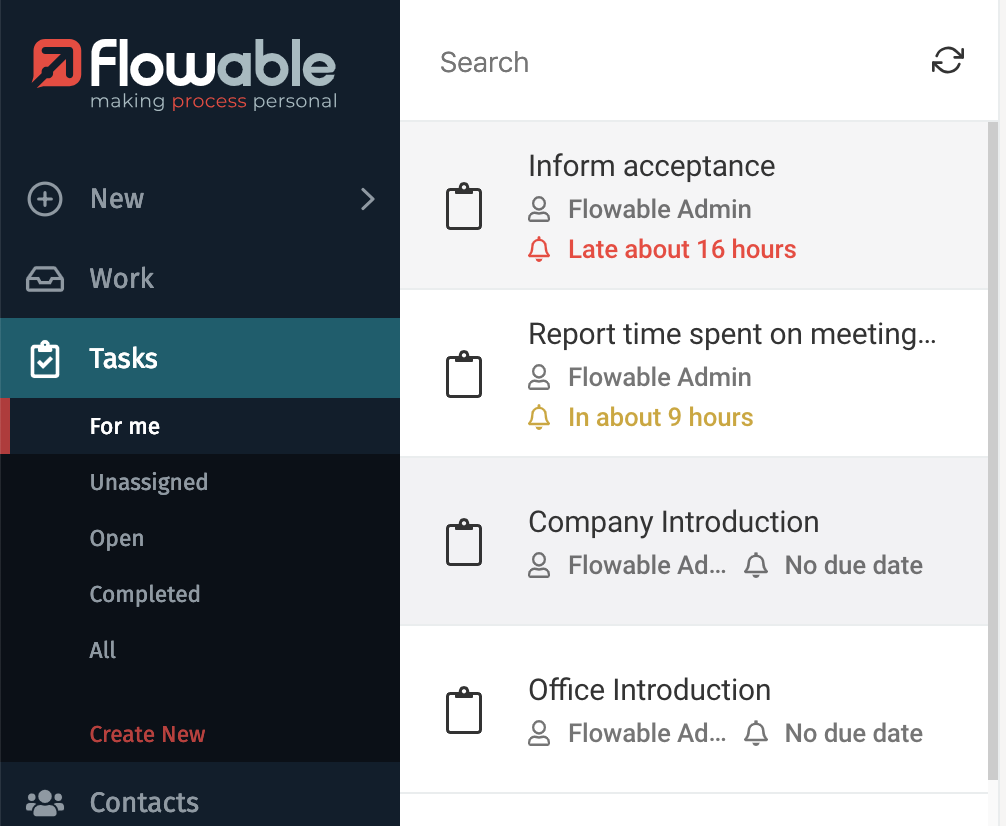Click the Tasks clipboard checkmark icon
The width and height of the screenshot is (1006, 826).
click(x=45, y=359)
